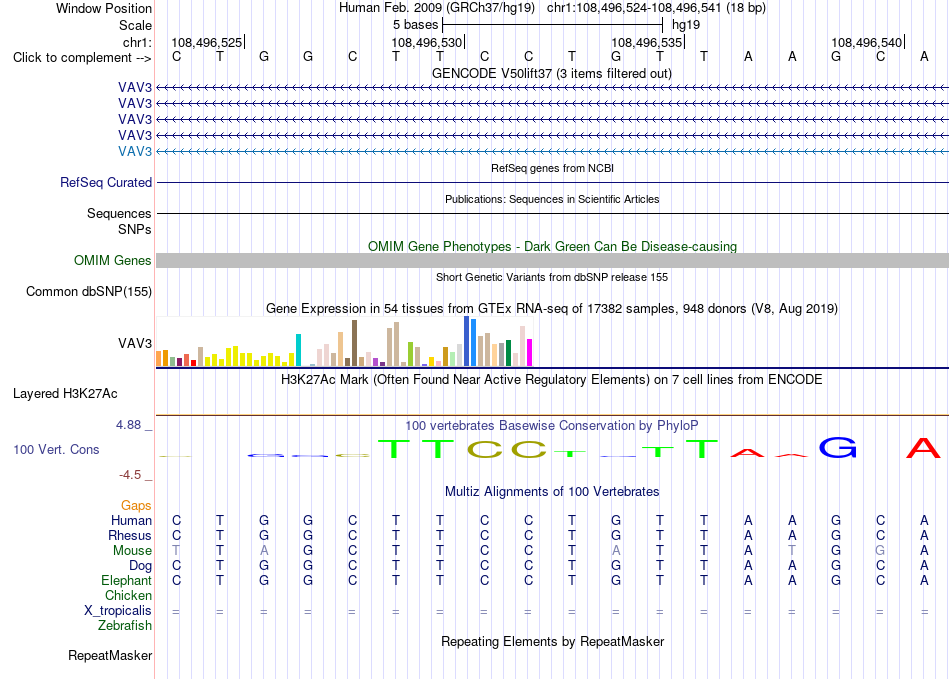The width and height of the screenshot is (950, 679).
Task: Click the 108,496,530 ruler coordinate
Action: pos(427,42)
